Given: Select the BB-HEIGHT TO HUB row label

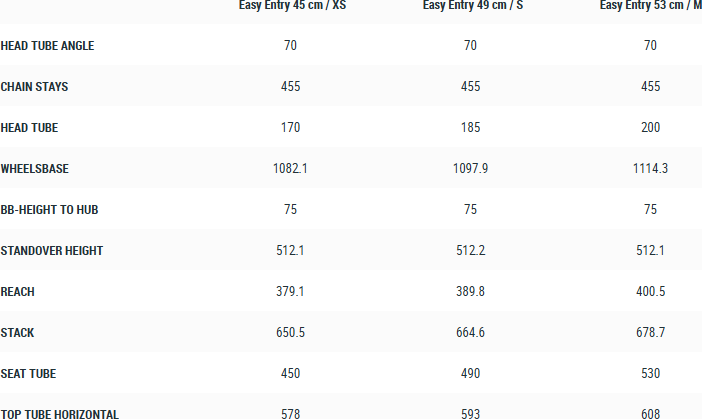Looking at the screenshot, I should pyautogui.click(x=49, y=210).
